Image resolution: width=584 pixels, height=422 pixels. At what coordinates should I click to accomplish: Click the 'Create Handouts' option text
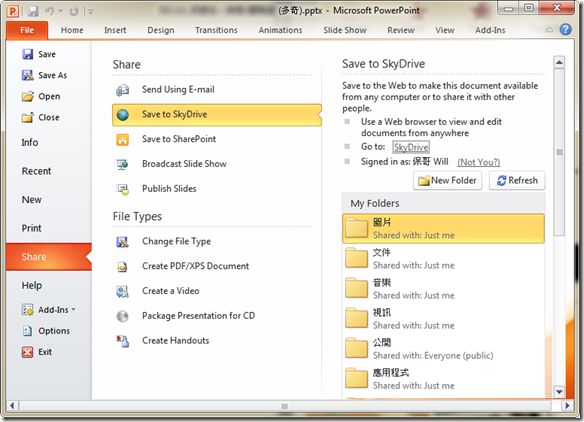coord(175,341)
